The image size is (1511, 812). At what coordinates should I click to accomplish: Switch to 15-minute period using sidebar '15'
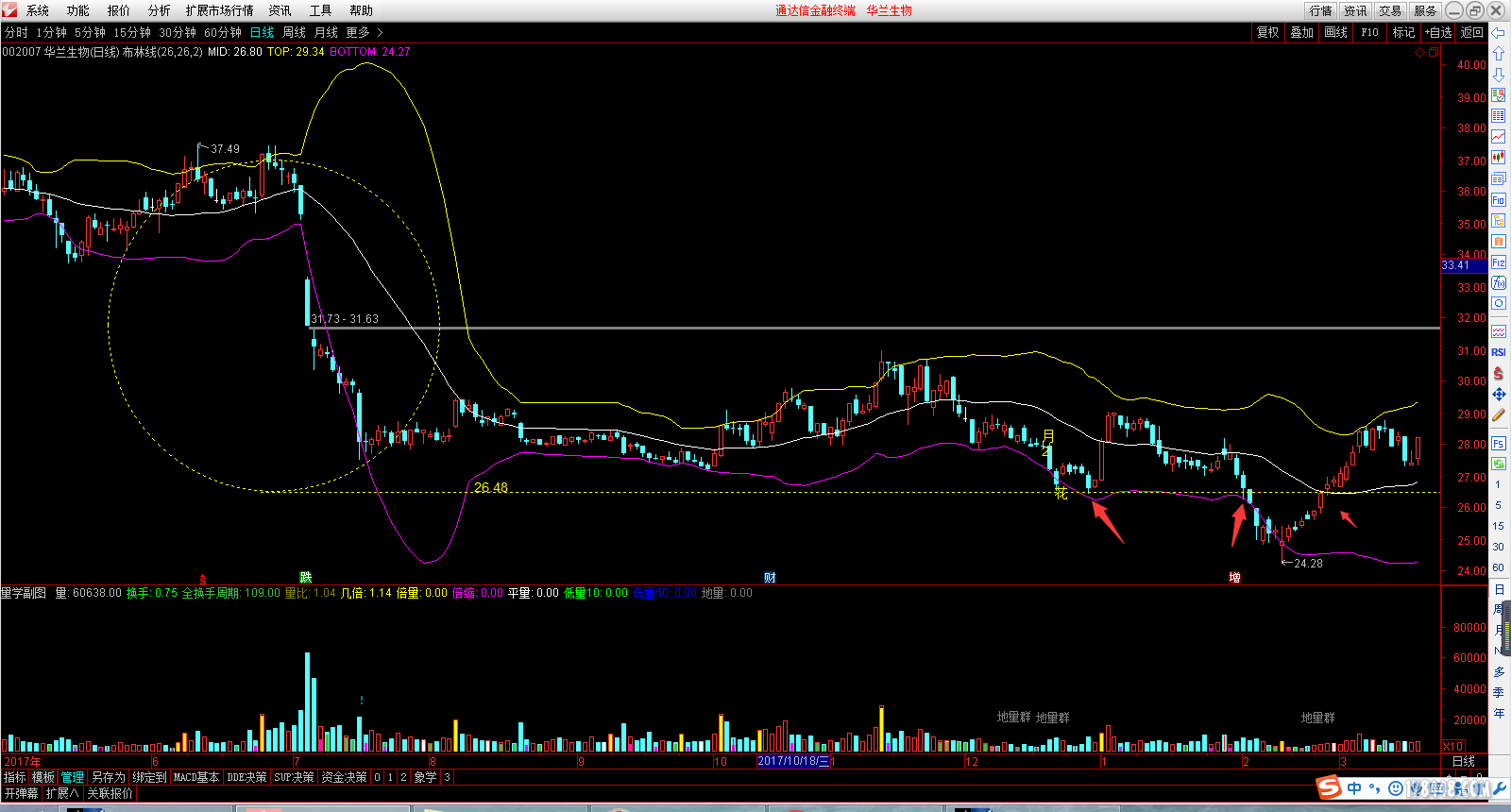pyautogui.click(x=1498, y=526)
